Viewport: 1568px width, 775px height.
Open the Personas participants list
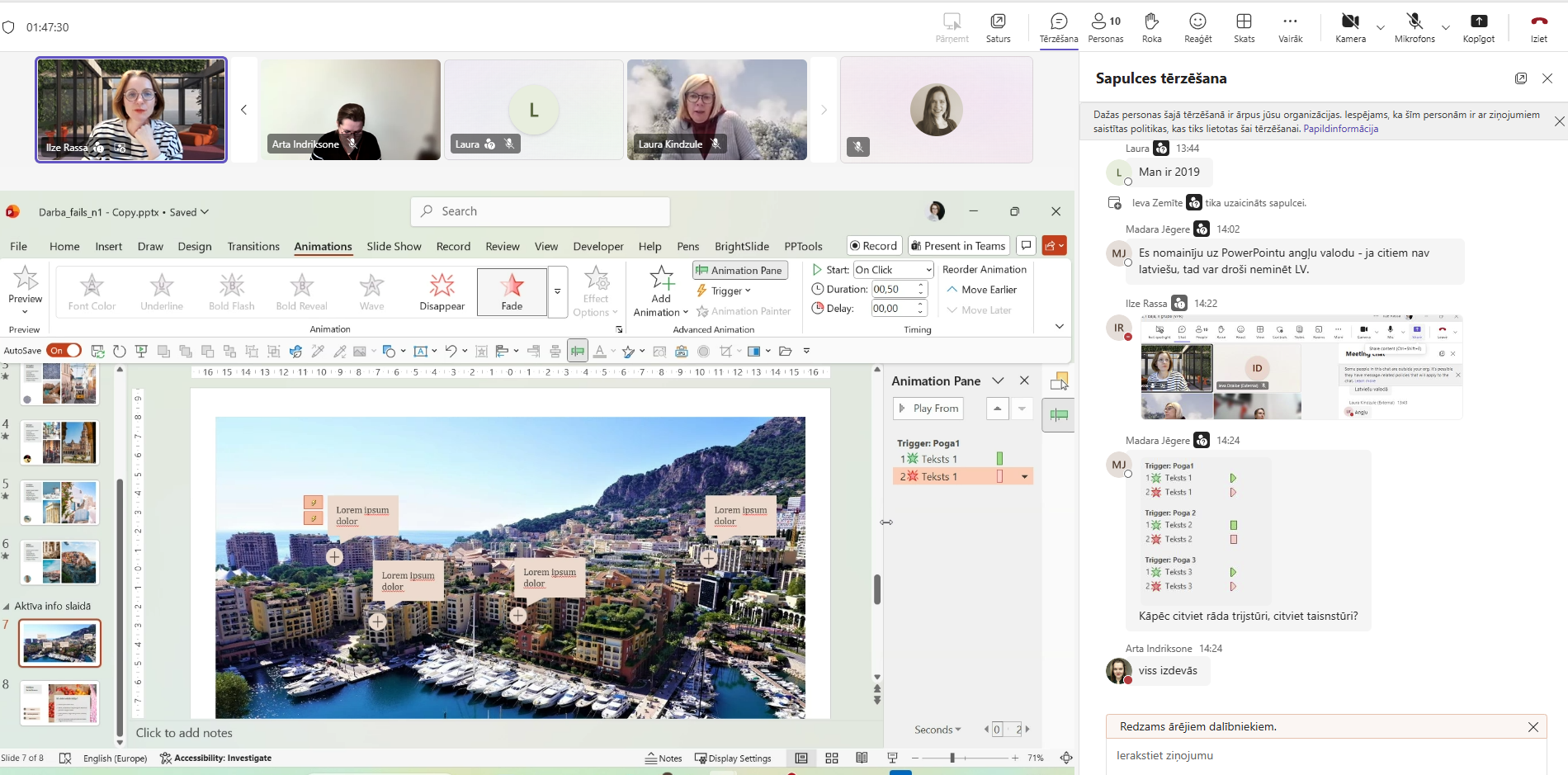(x=1105, y=22)
